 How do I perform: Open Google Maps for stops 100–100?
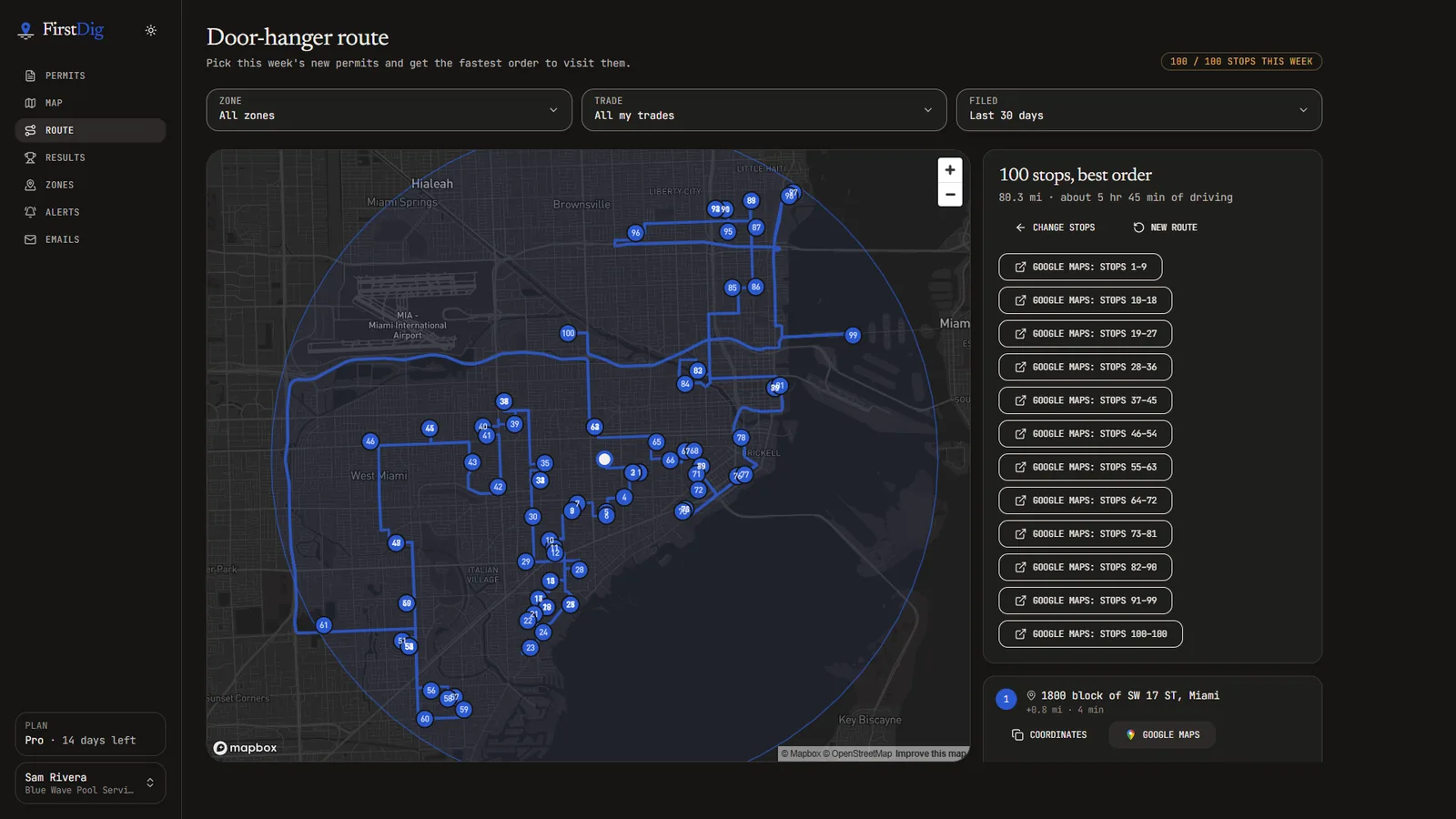coord(1090,634)
